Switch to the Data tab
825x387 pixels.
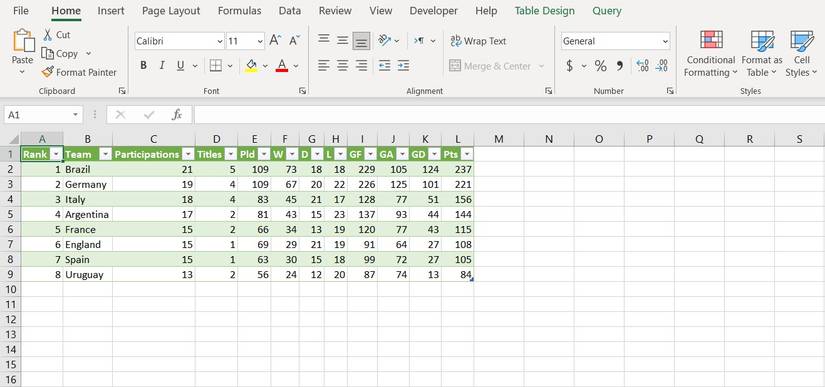pyautogui.click(x=290, y=11)
